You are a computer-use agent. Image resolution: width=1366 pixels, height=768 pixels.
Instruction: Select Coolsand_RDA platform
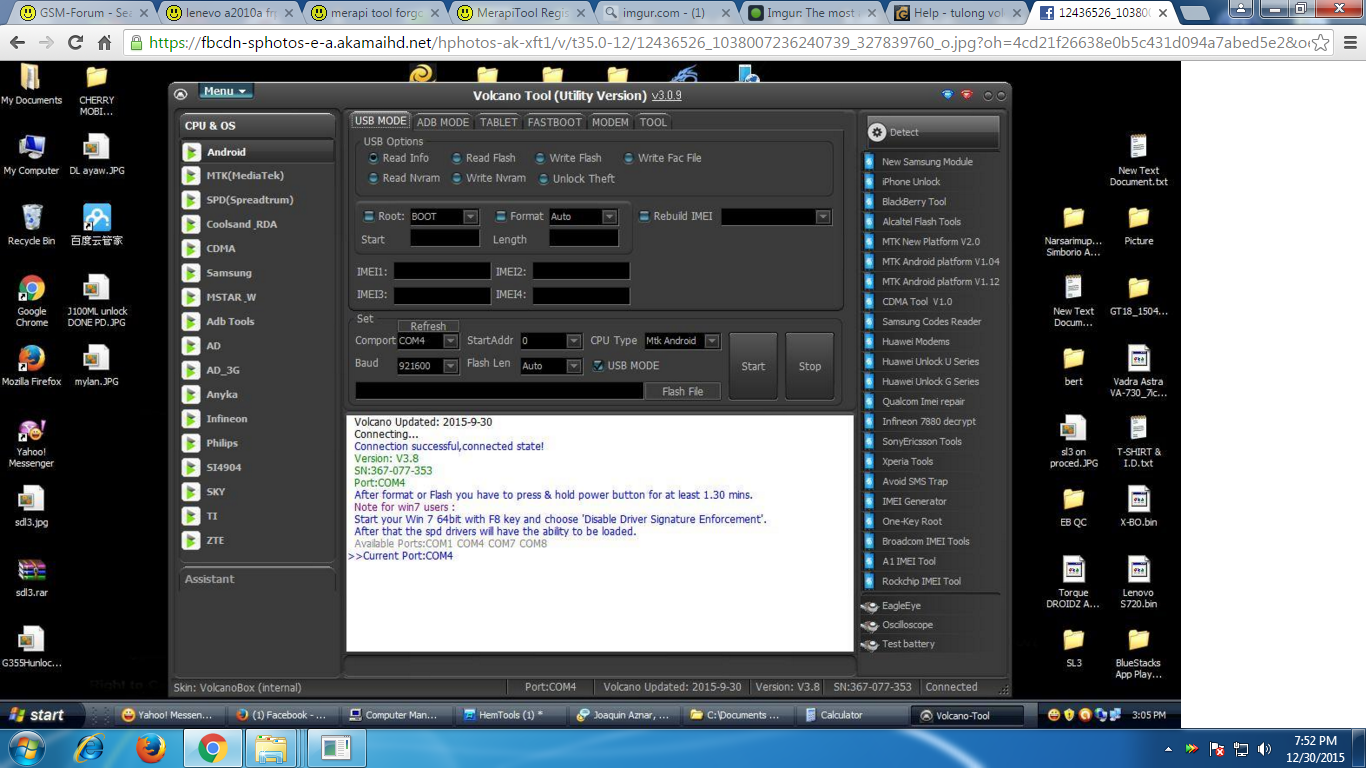click(257, 224)
